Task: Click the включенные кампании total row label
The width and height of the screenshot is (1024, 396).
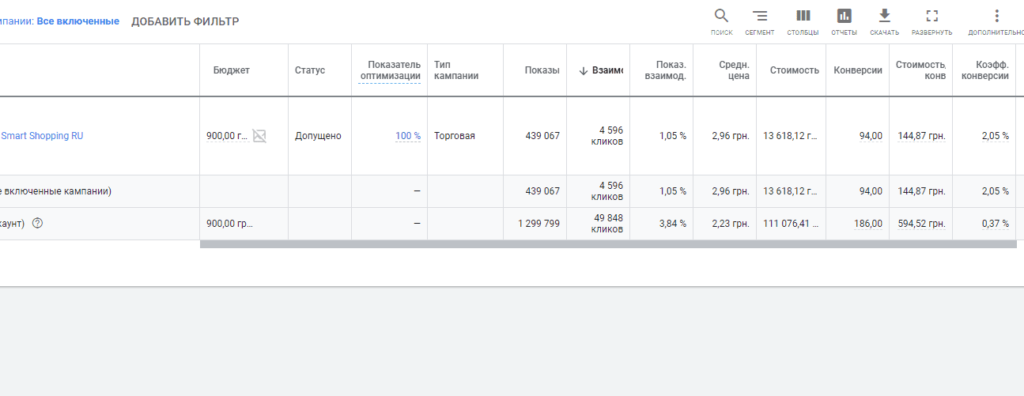Action: point(56,191)
